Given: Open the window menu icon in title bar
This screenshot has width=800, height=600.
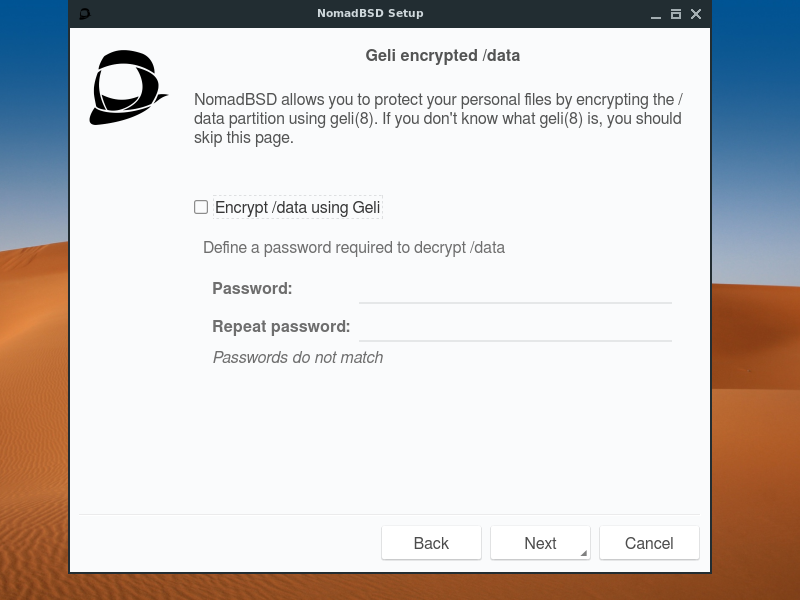Looking at the screenshot, I should point(85,14).
